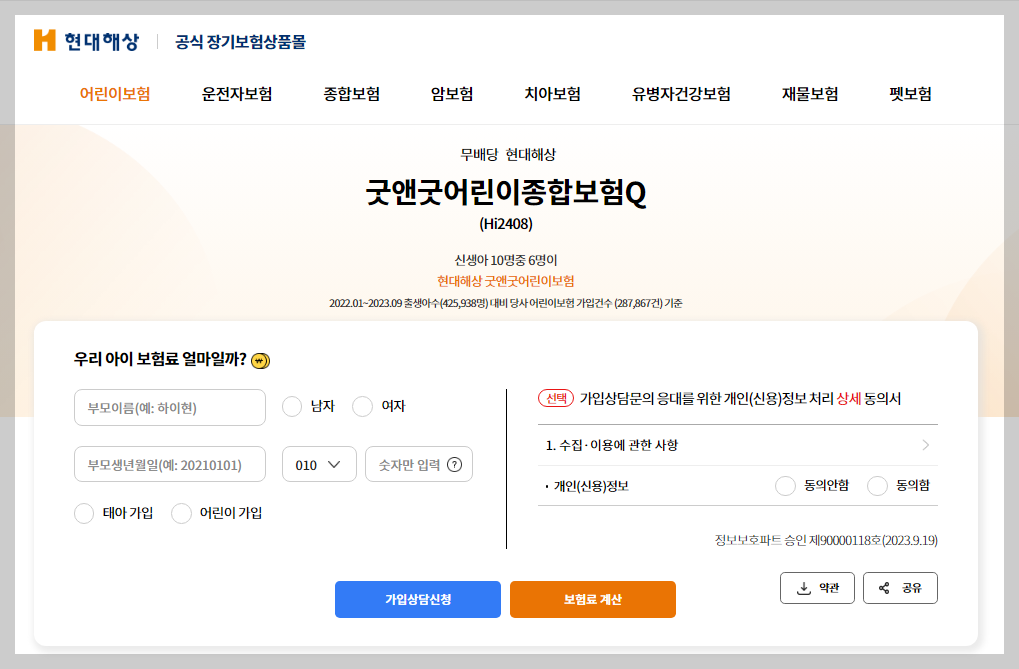Go to the 암보험 menu
Image resolution: width=1019 pixels, height=669 pixels.
click(x=452, y=94)
